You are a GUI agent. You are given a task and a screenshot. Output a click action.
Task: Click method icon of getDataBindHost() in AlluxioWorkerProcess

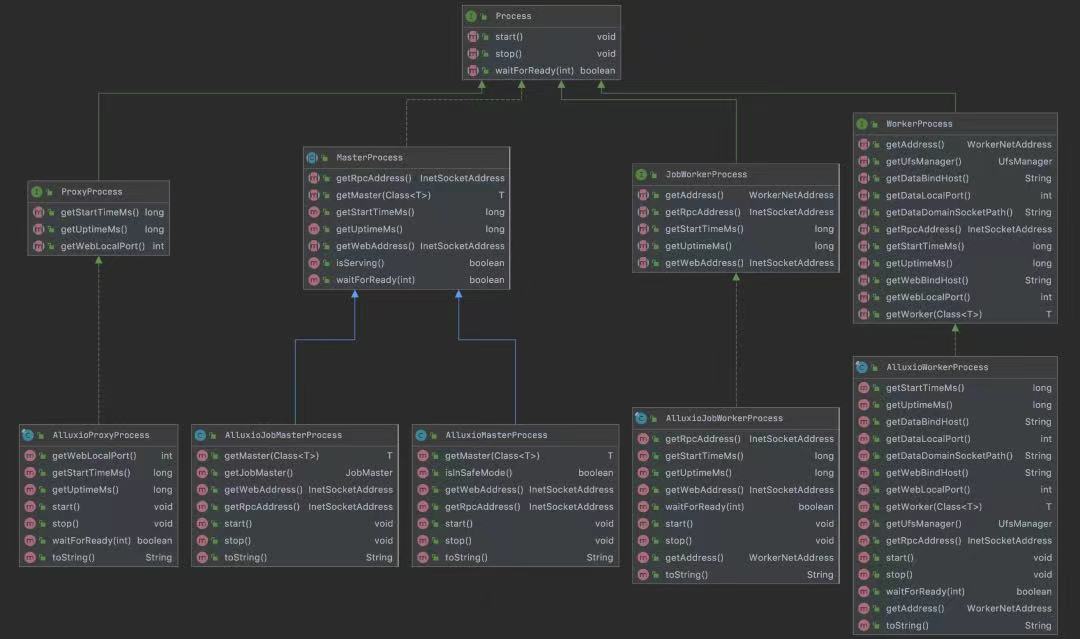(x=864, y=421)
